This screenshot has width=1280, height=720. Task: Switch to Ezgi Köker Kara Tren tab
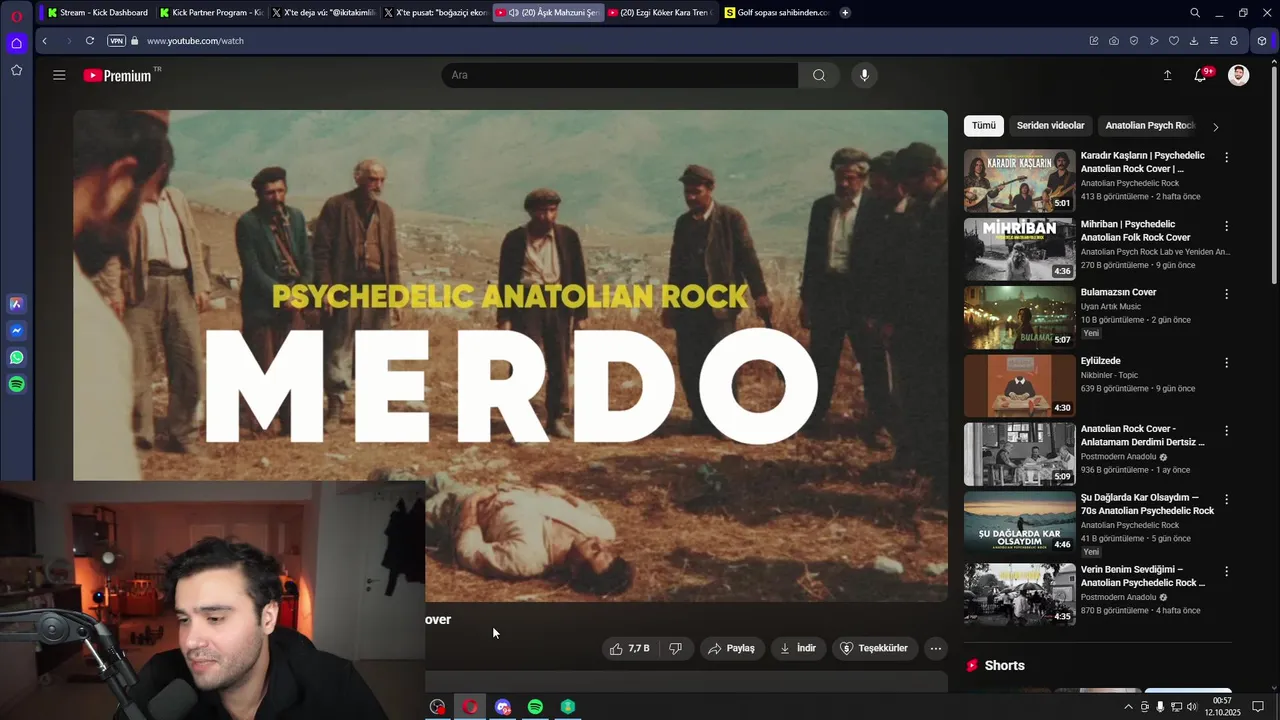click(x=660, y=13)
